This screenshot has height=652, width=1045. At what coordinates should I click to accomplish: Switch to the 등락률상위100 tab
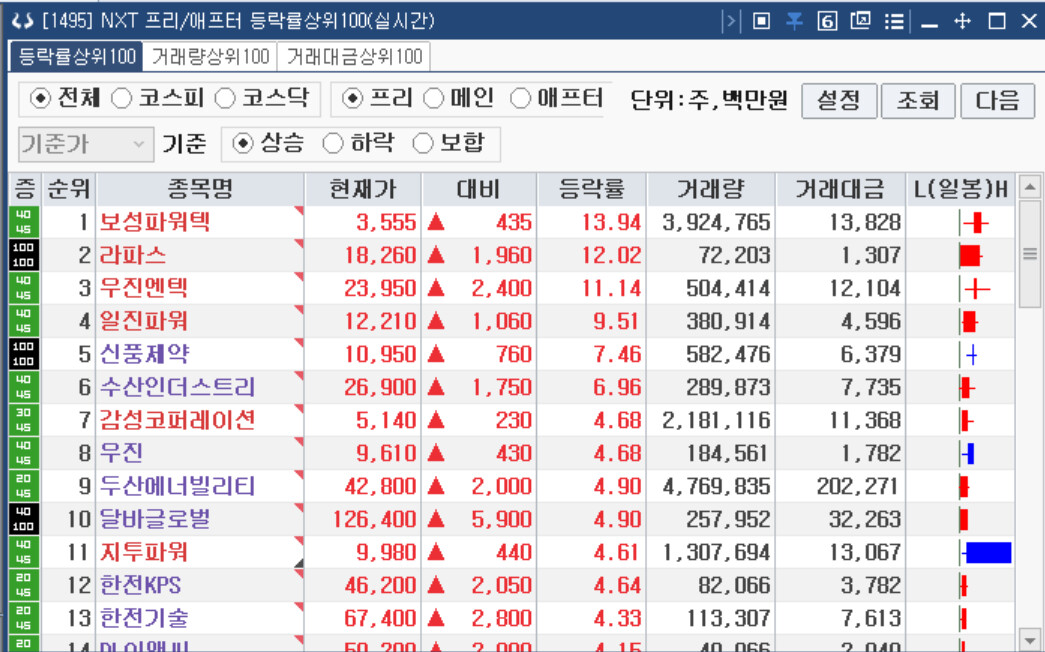tap(76, 57)
